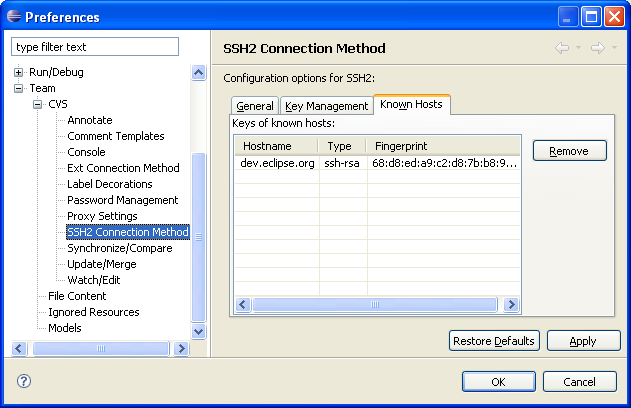Viewport: 631px width, 408px height.
Task: Select Ext Connection Method item
Action: pos(123,168)
